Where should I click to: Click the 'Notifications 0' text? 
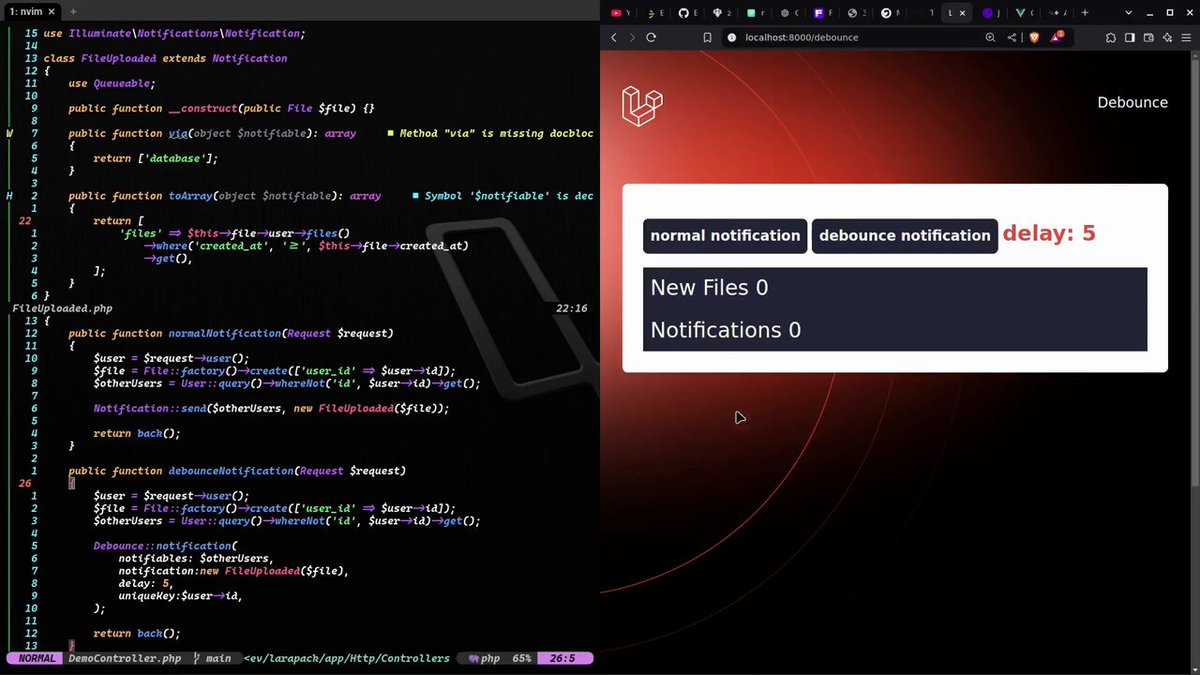pyautogui.click(x=725, y=330)
